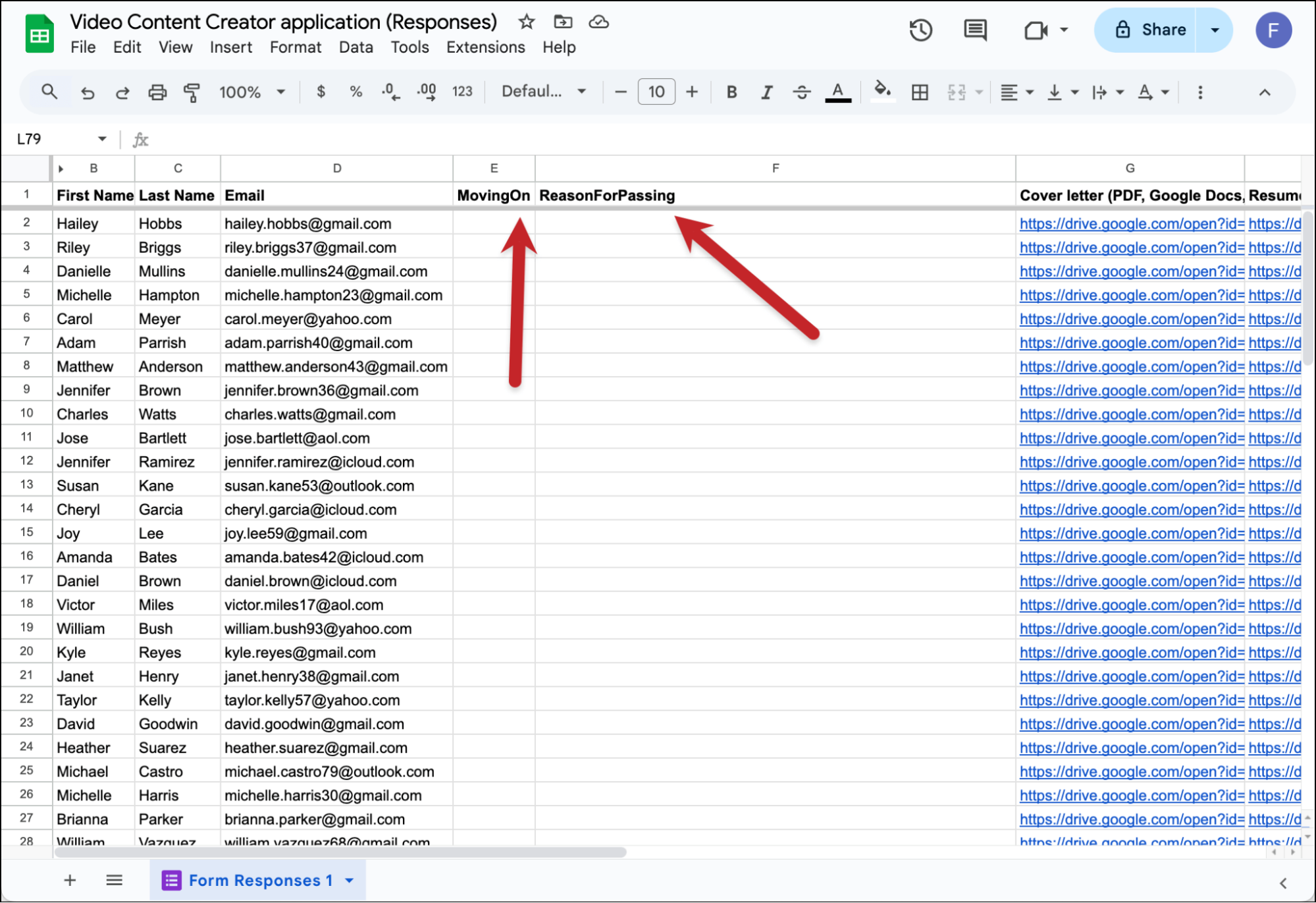The width and height of the screenshot is (1316, 903).
Task: Open Carol Meyer cover letter link
Action: pos(1131,319)
